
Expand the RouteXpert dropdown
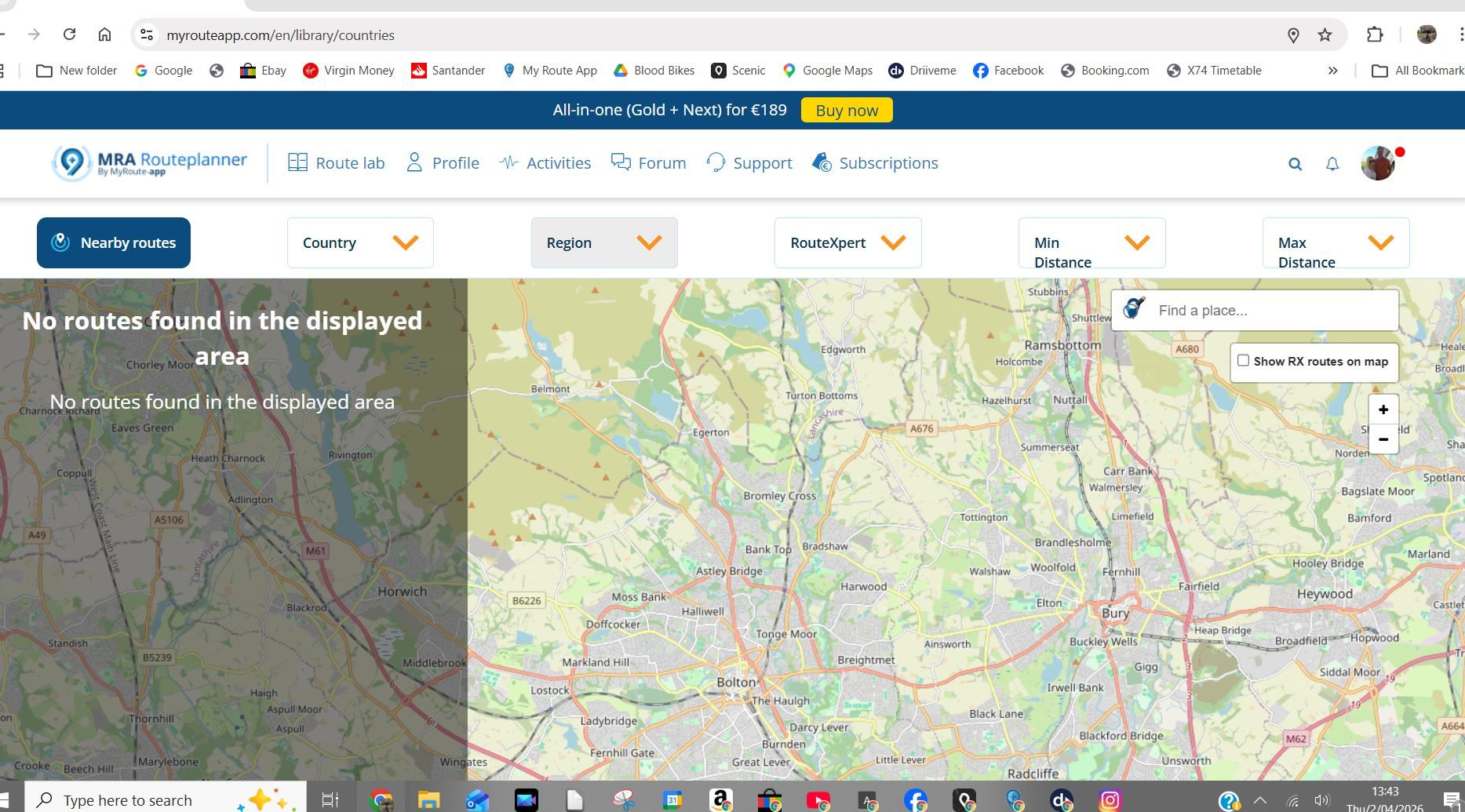(x=847, y=242)
